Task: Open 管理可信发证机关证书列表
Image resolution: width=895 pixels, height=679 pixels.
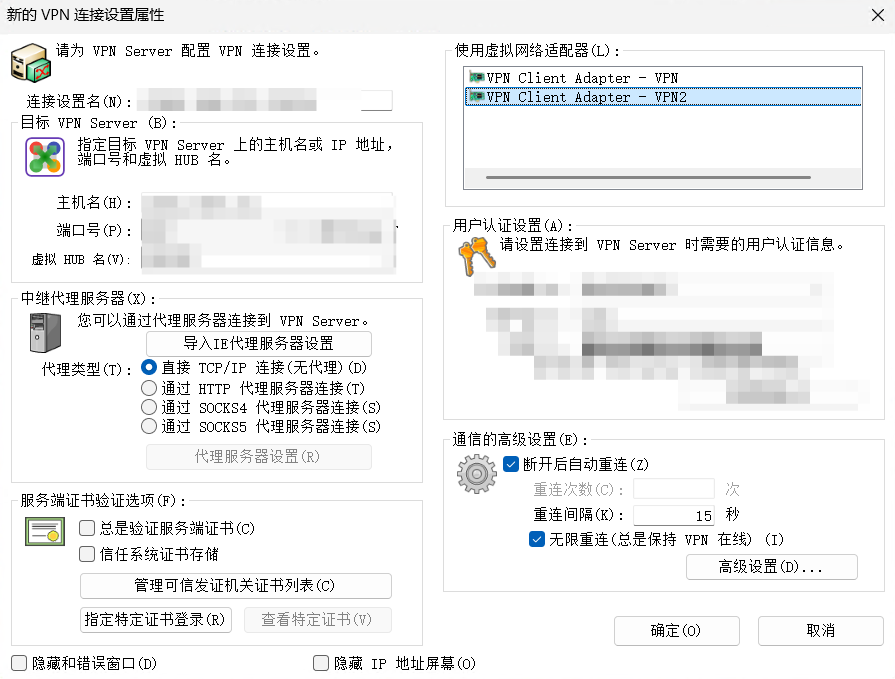Action: [x=235, y=585]
